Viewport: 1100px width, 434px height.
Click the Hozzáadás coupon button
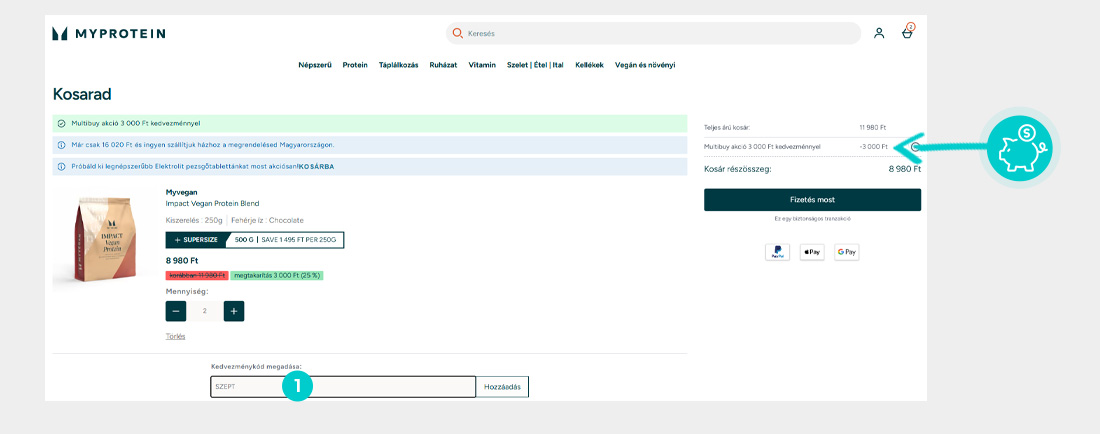[x=502, y=386]
